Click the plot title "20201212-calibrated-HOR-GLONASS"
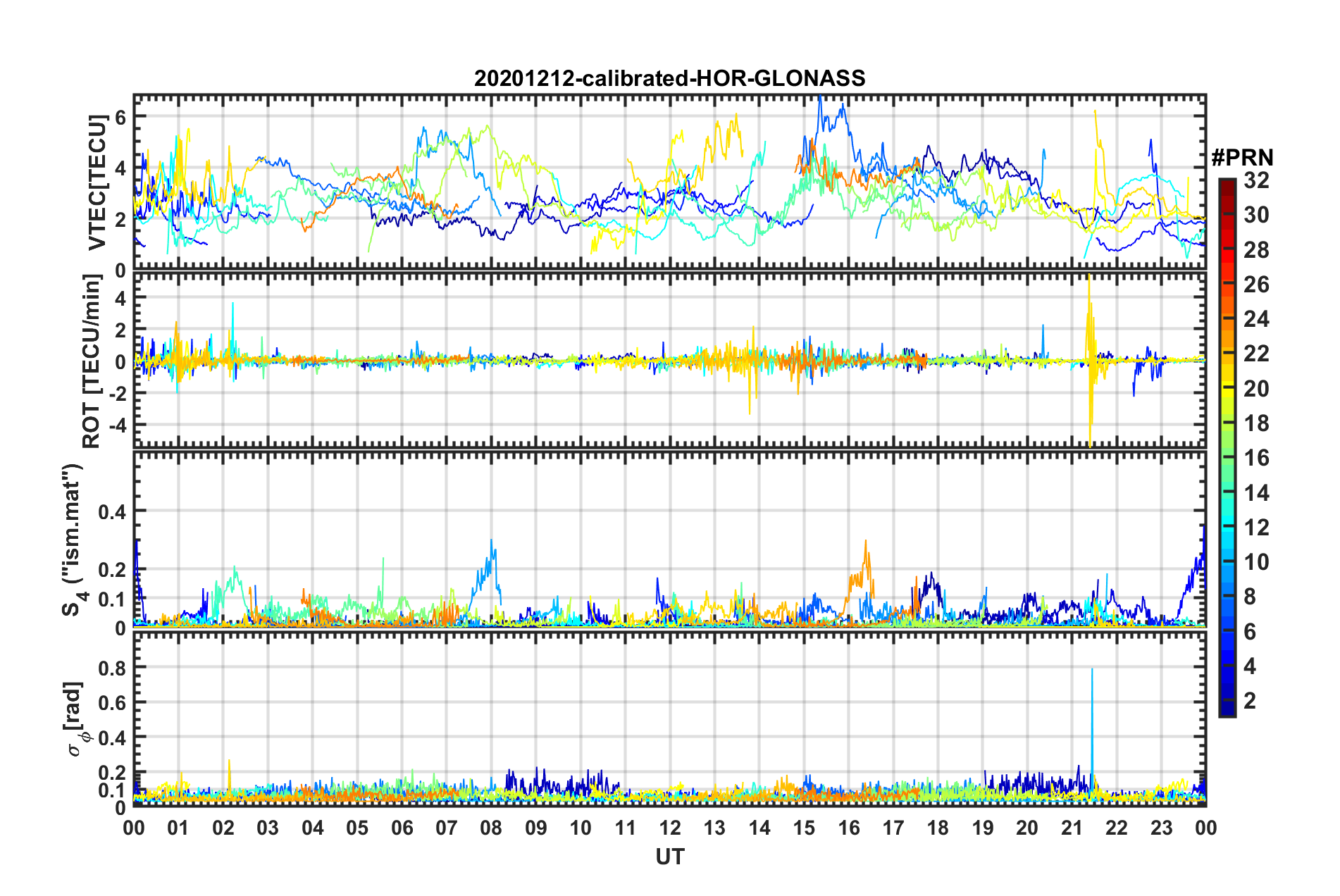This screenshot has width=1340, height=896. (669, 78)
